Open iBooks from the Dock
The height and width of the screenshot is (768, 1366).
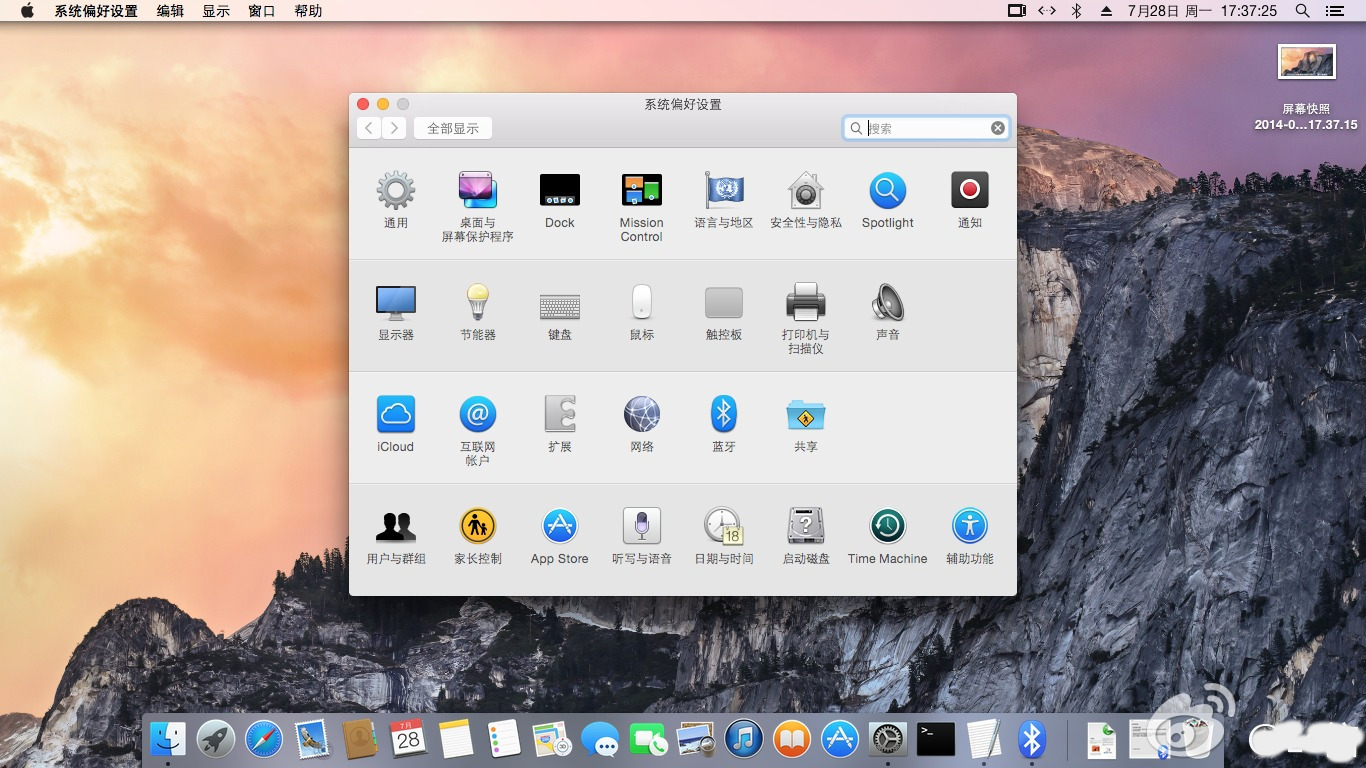pos(792,740)
